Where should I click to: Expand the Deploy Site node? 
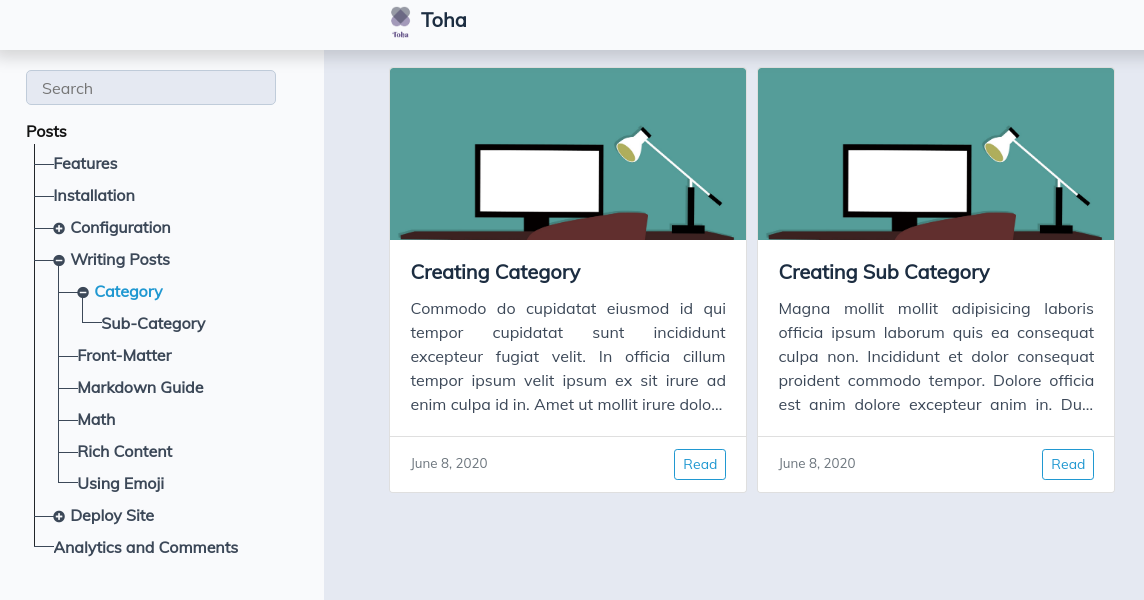59,516
